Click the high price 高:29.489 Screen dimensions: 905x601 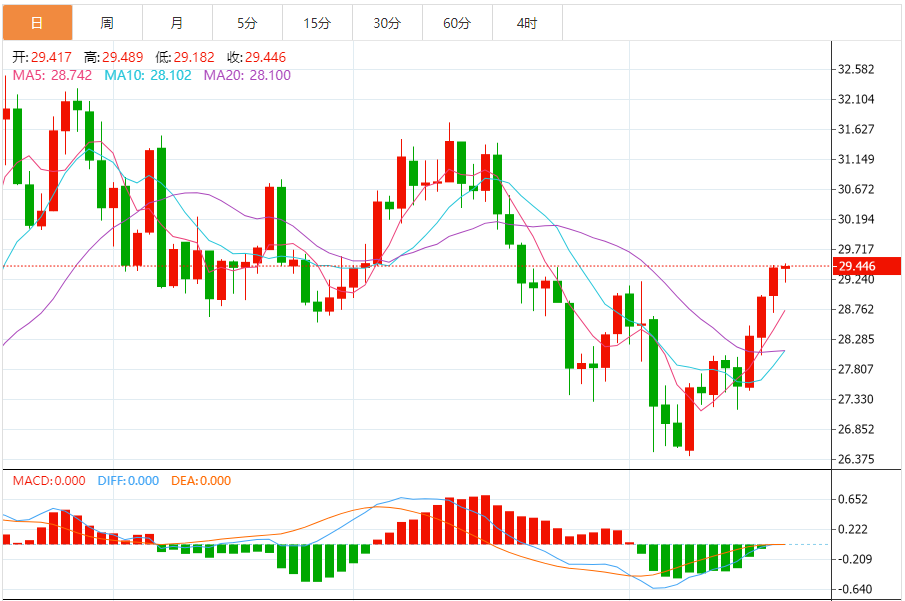point(113,57)
